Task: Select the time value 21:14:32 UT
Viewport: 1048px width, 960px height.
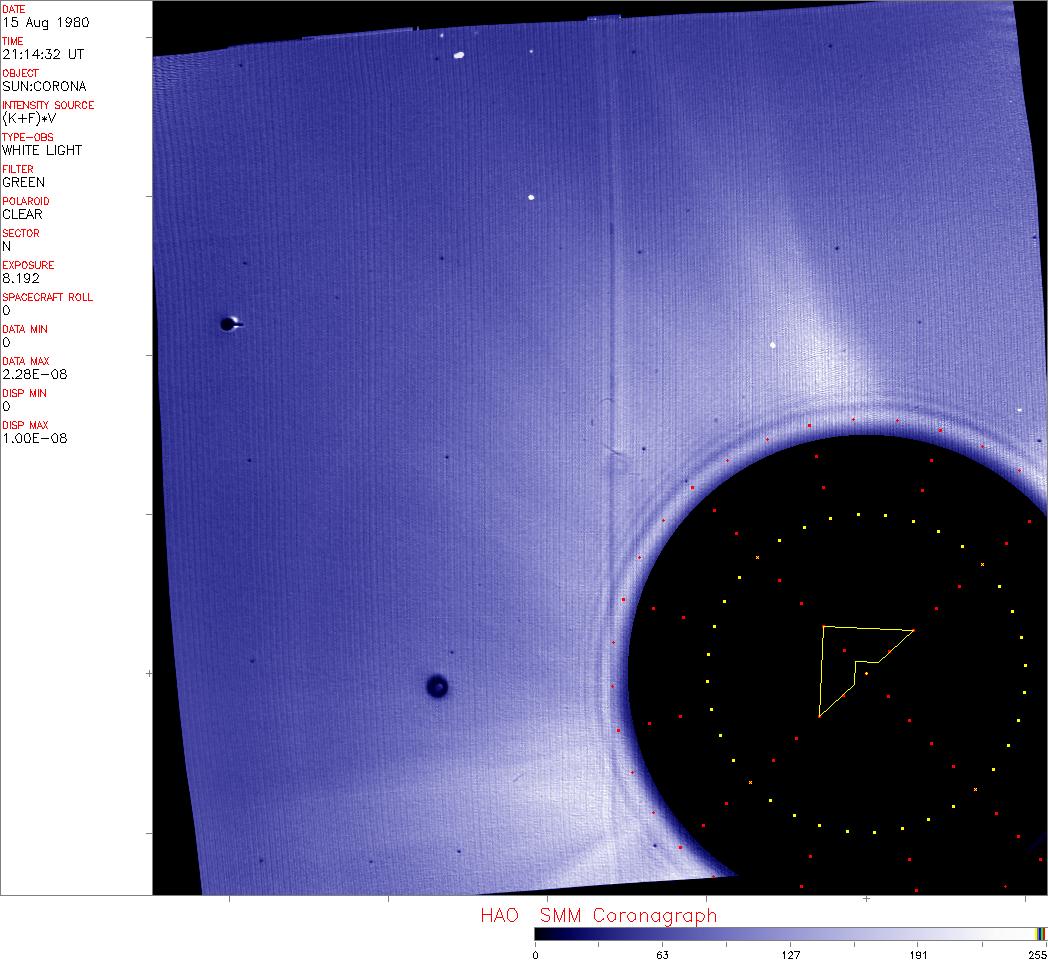Action: 42,54
